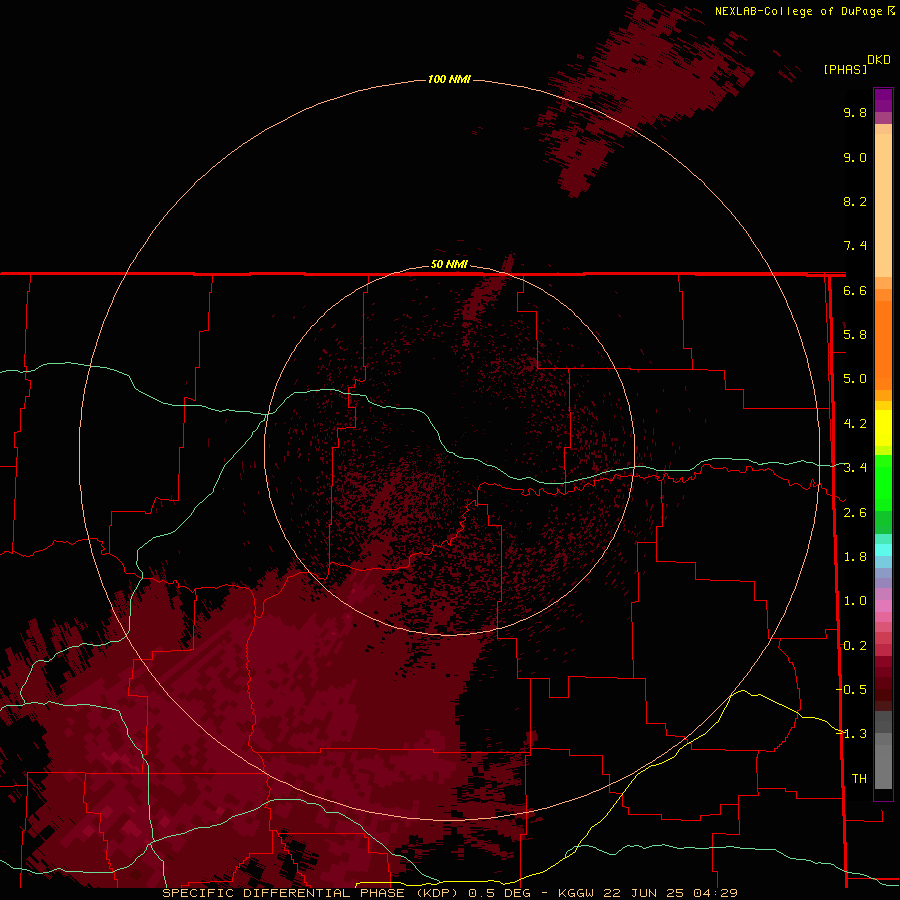Click the 100 NMI range ring label
900x900 pixels.
[449, 79]
